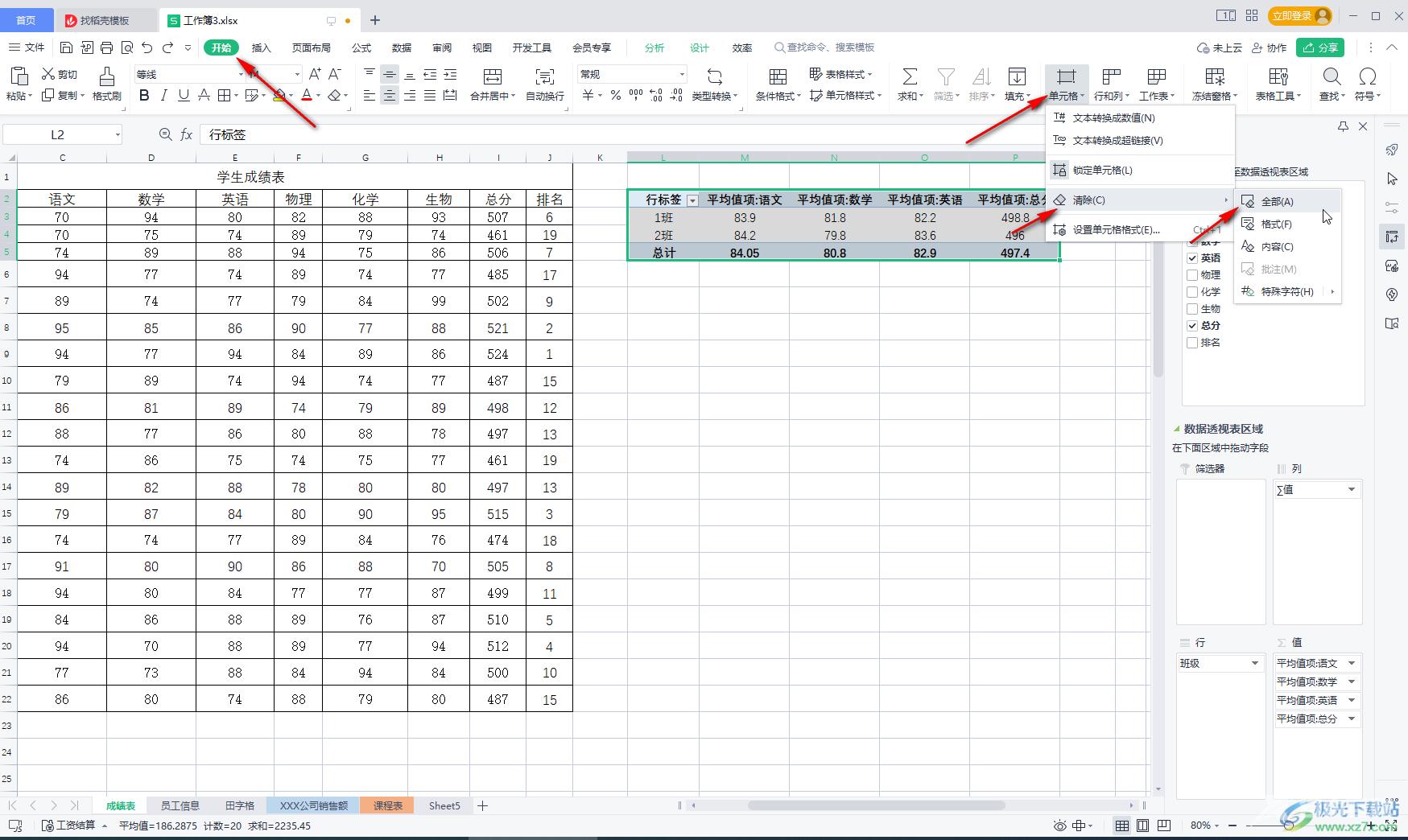Click the Format Painter (格式刷) icon
The width and height of the screenshot is (1408, 840).
(x=106, y=76)
